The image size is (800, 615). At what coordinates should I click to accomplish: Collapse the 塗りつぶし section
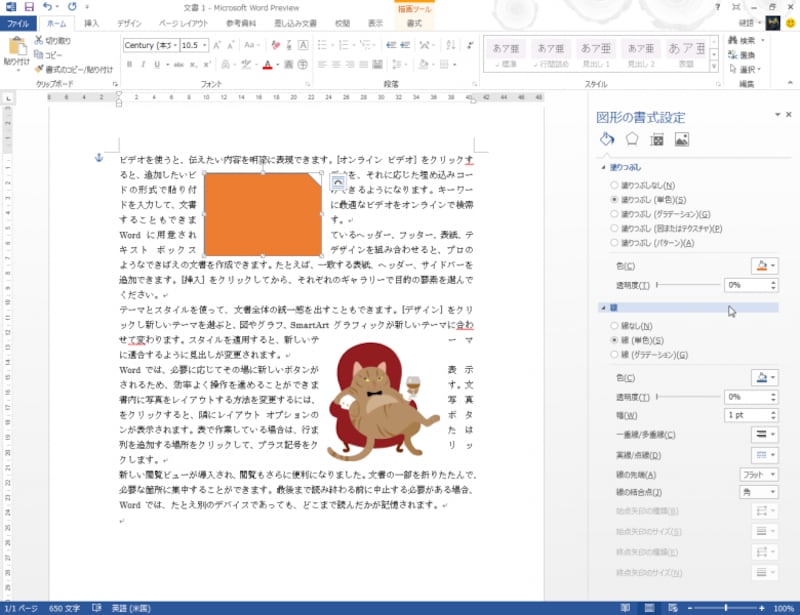602,167
